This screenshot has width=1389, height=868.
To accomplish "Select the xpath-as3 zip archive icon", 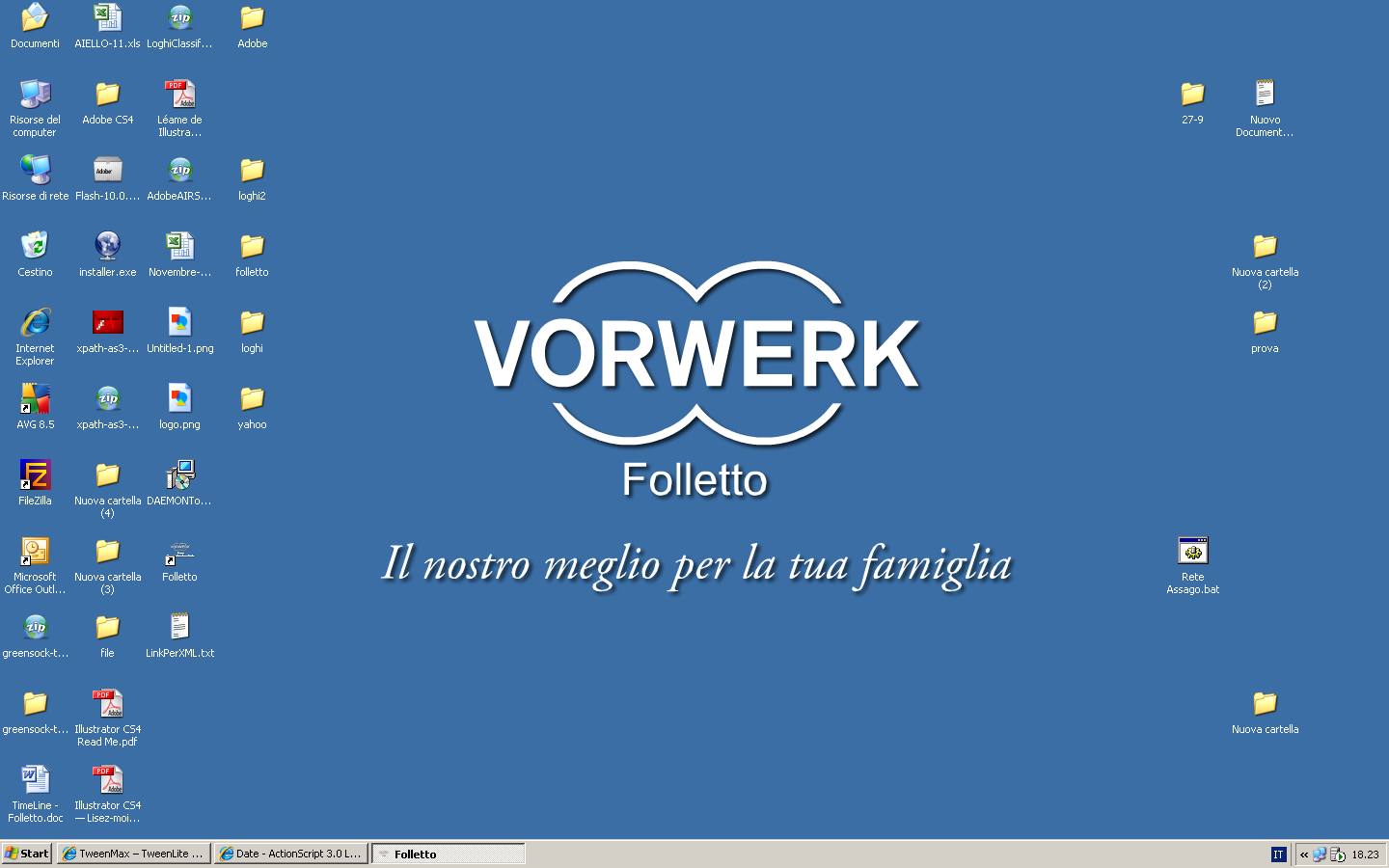I will tap(107, 398).
